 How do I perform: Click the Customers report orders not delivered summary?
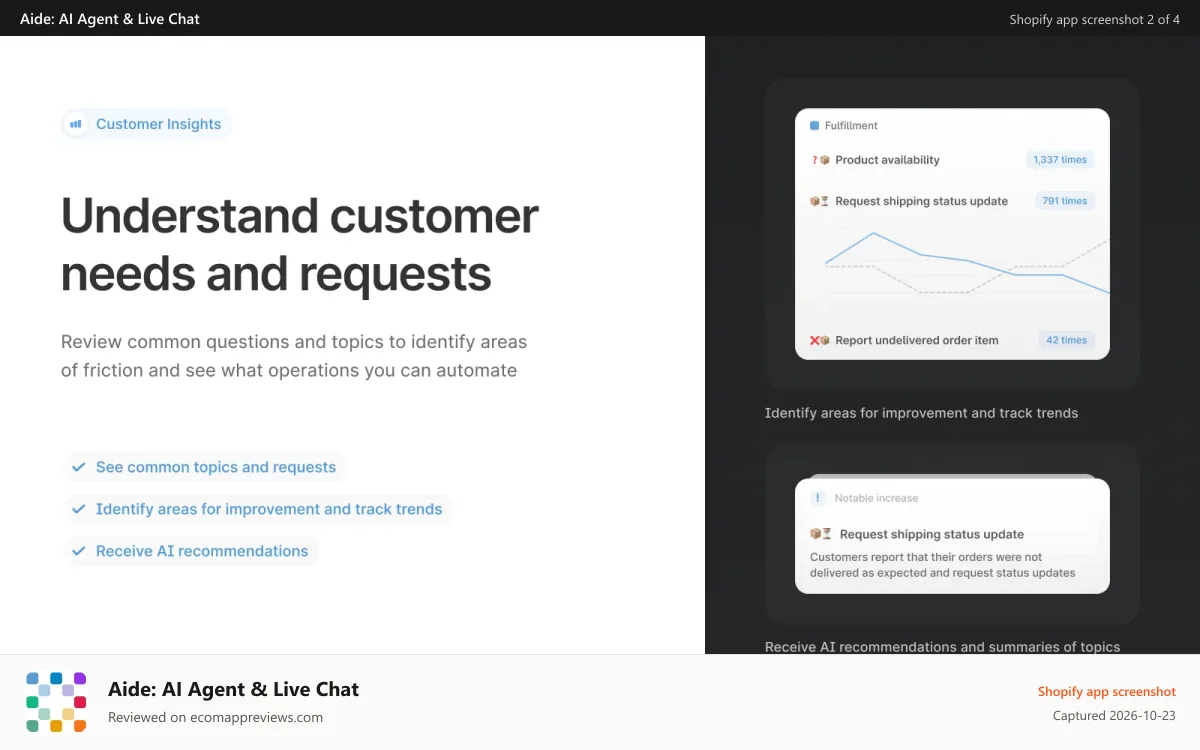tap(943, 565)
